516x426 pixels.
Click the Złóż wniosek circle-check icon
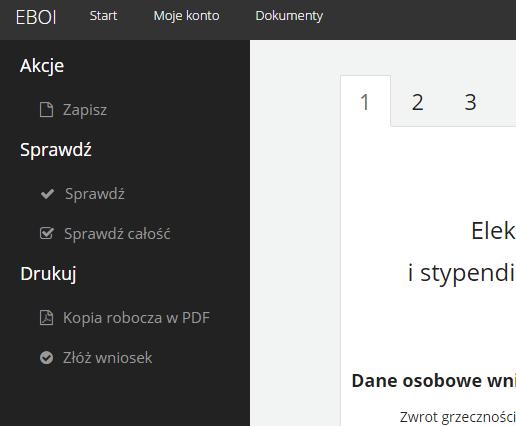tap(46, 358)
